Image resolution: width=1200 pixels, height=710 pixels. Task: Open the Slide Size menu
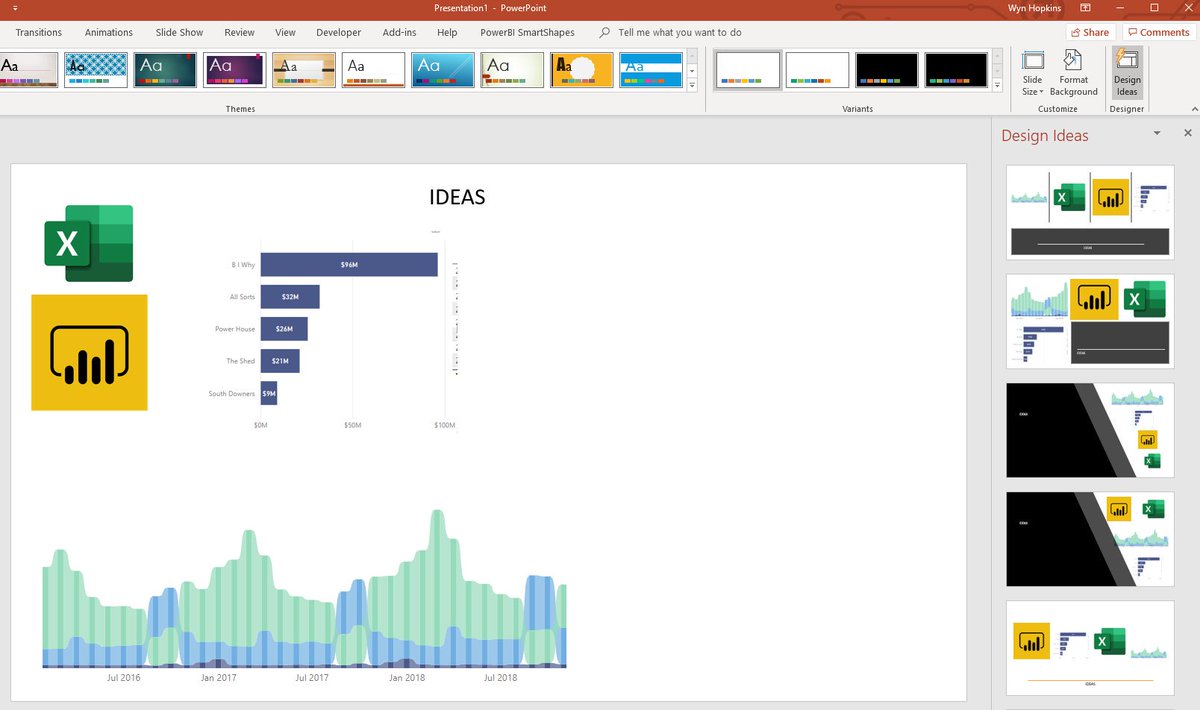1033,72
